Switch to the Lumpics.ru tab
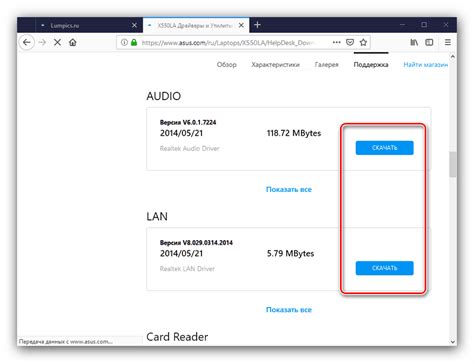 (x=89, y=25)
